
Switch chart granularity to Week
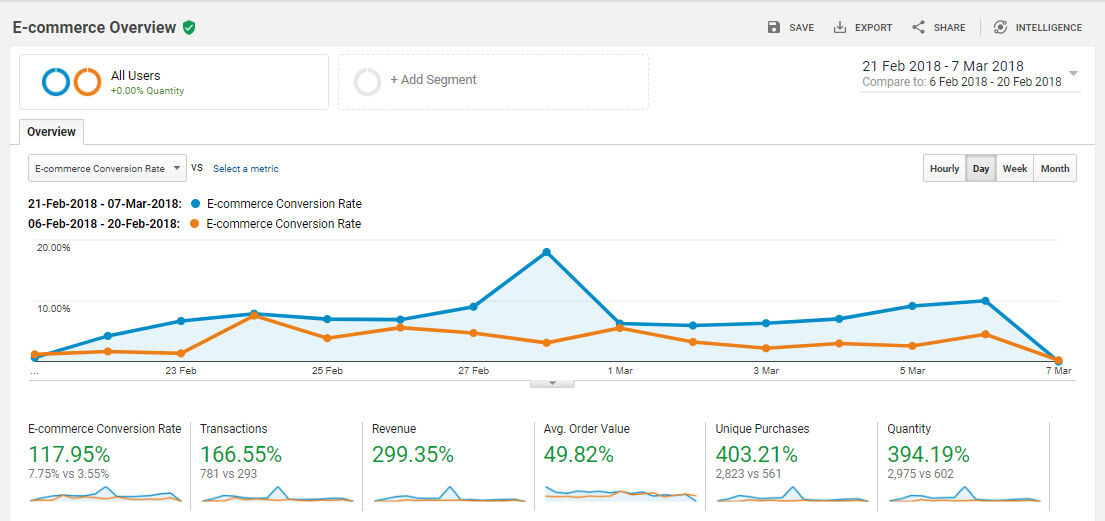(1015, 168)
